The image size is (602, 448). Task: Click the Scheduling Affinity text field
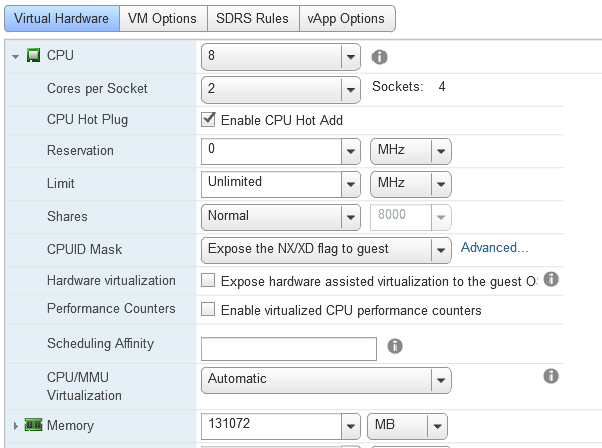289,348
